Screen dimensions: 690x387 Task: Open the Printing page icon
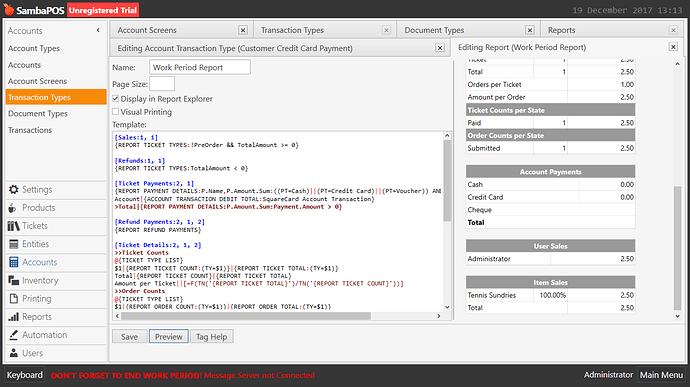(x=14, y=299)
